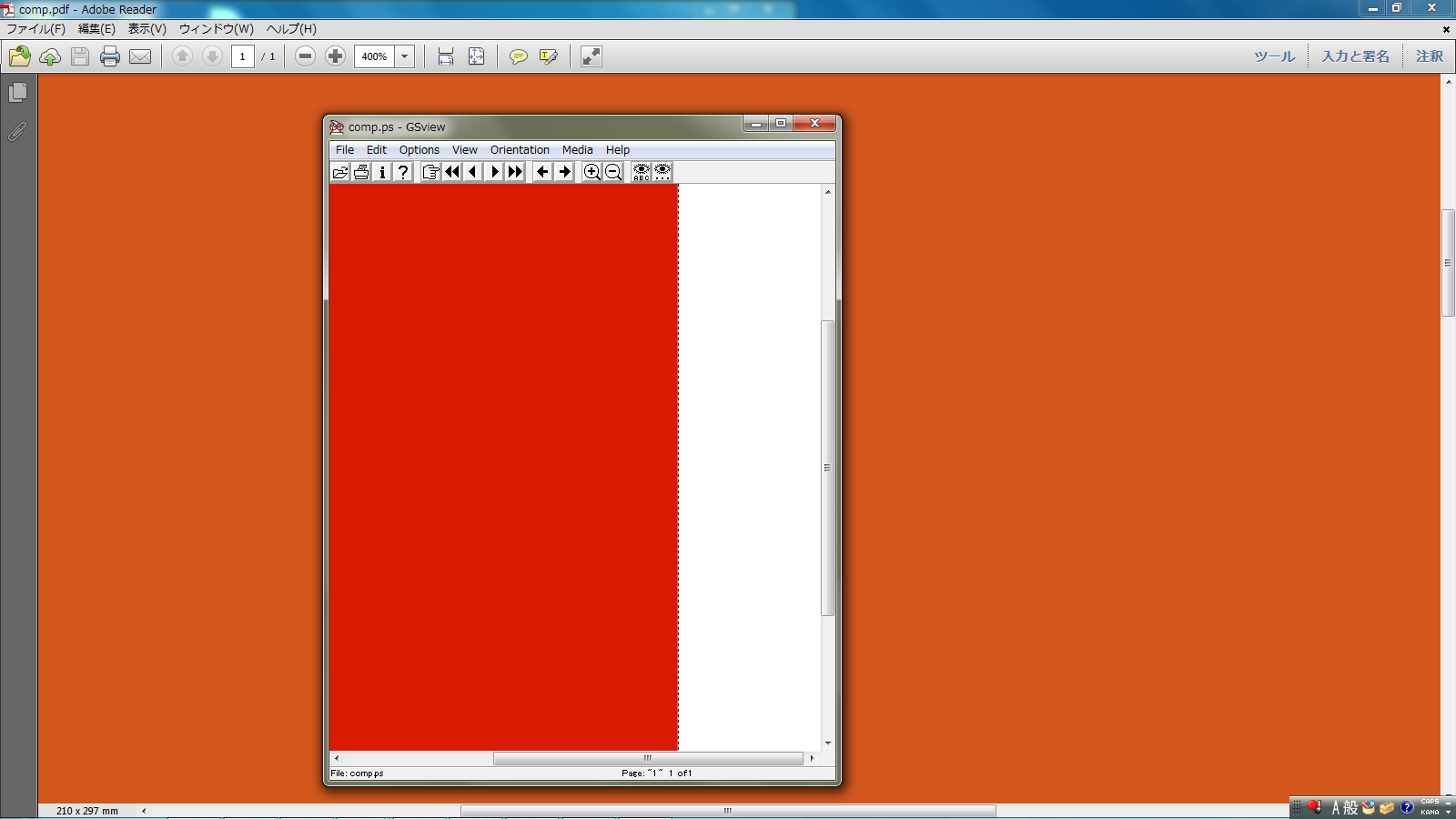Open IME toolbox icon in language bar

1387,808
